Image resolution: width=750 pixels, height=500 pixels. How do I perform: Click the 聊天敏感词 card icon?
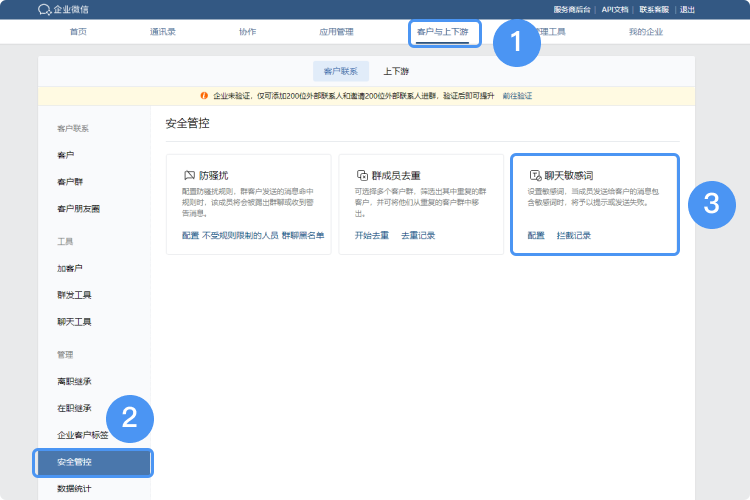[534, 174]
